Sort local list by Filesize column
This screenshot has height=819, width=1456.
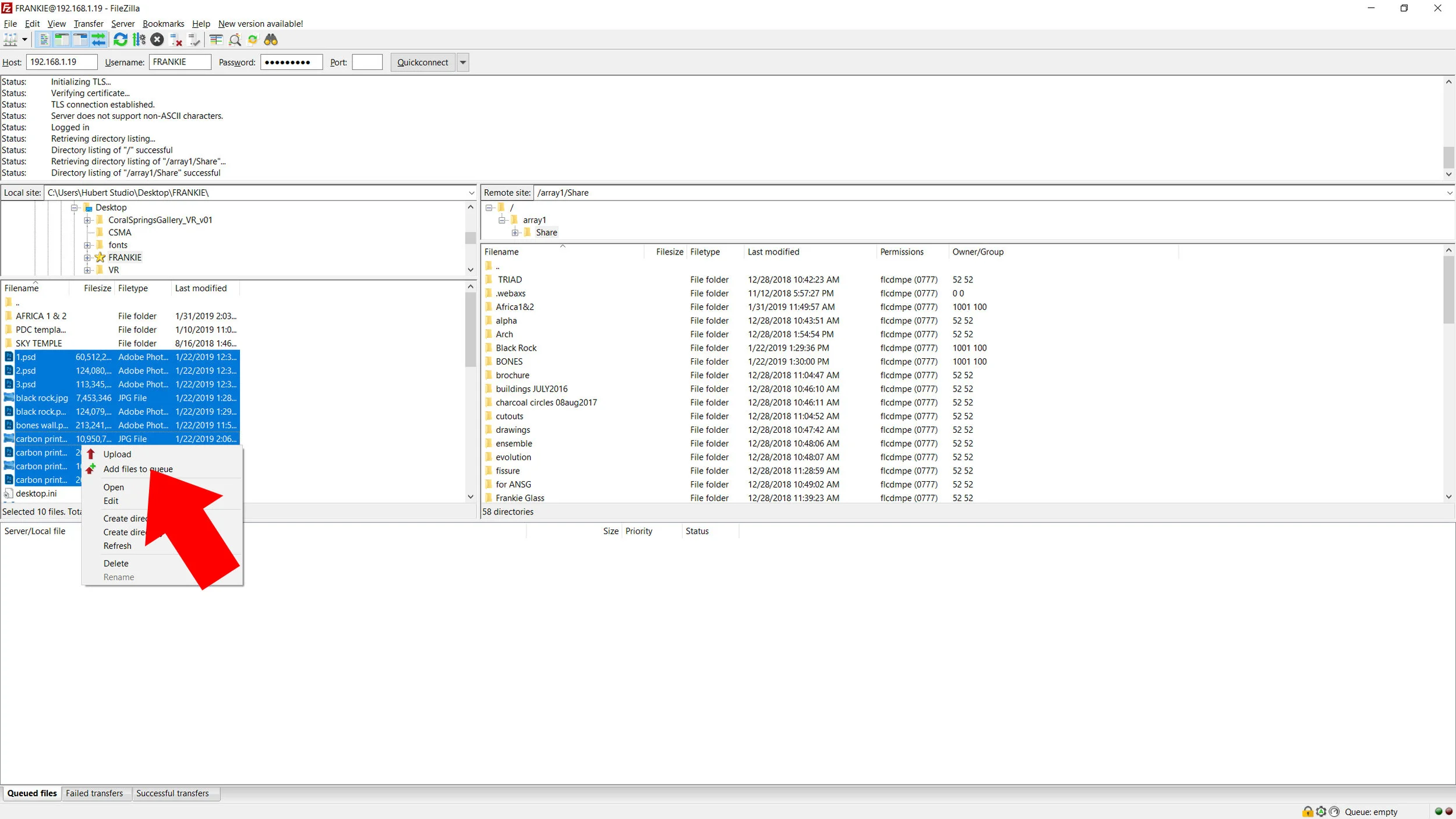(91, 288)
